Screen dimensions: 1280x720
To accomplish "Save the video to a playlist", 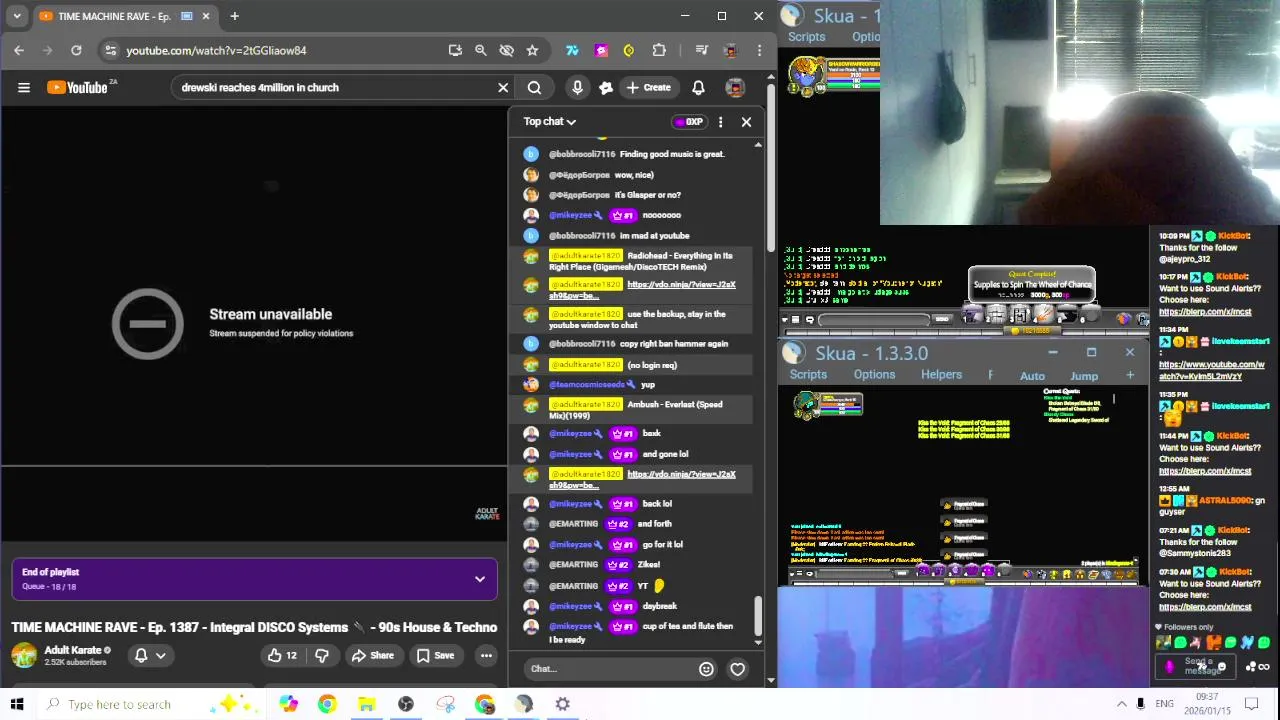I will [435, 656].
